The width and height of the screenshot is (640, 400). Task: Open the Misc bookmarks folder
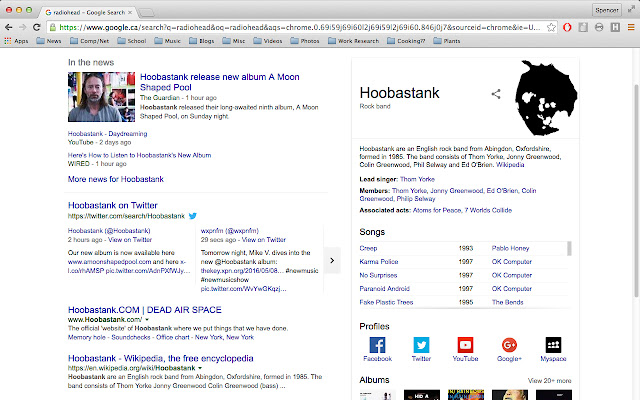[233, 41]
